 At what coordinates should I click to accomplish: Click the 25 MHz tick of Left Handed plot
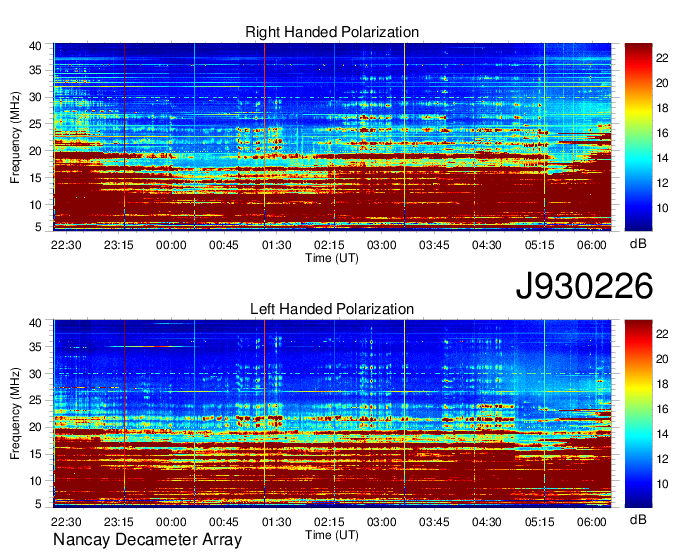[x=35, y=400]
